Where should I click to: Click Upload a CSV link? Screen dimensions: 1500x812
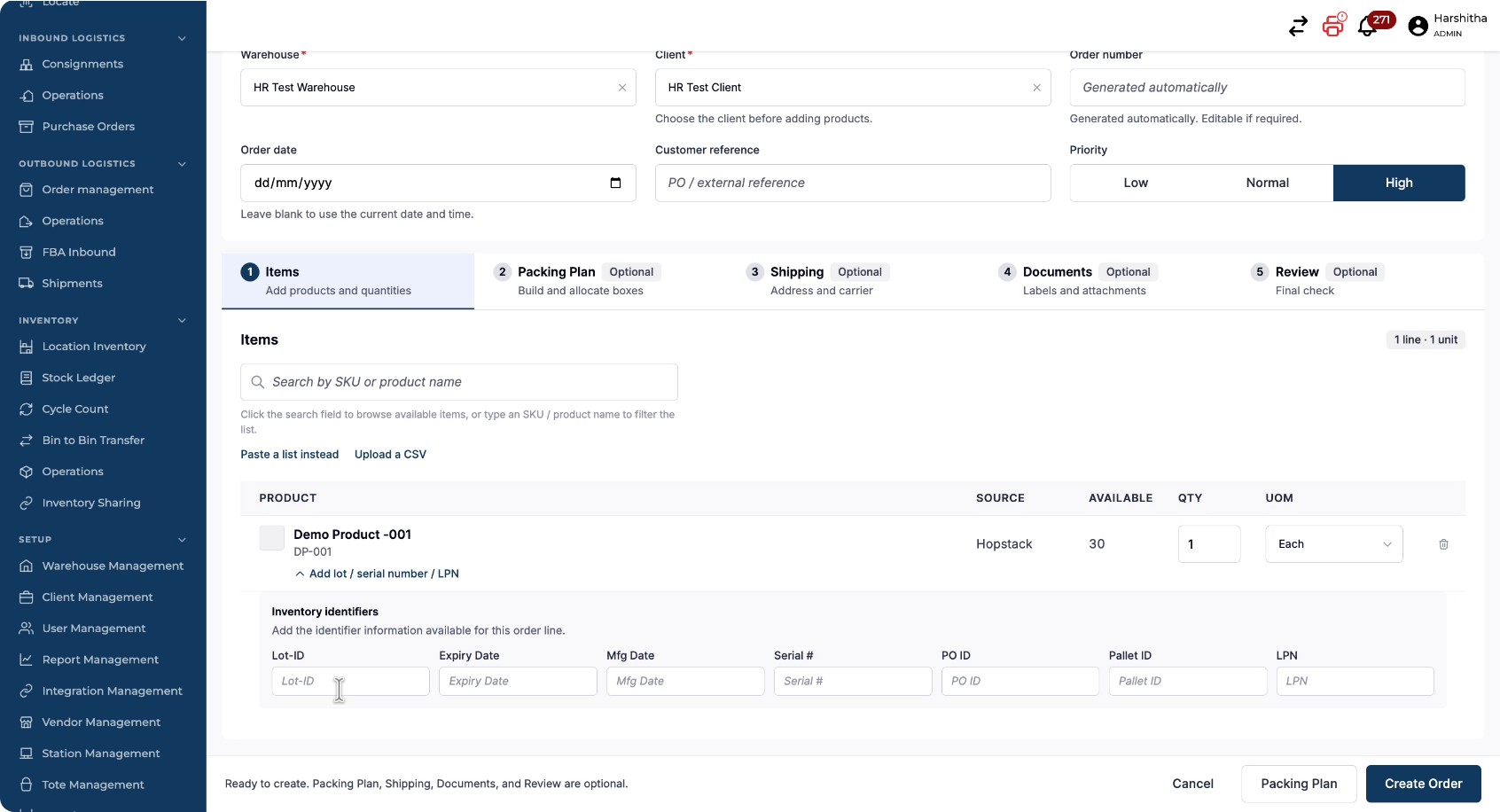pos(390,454)
